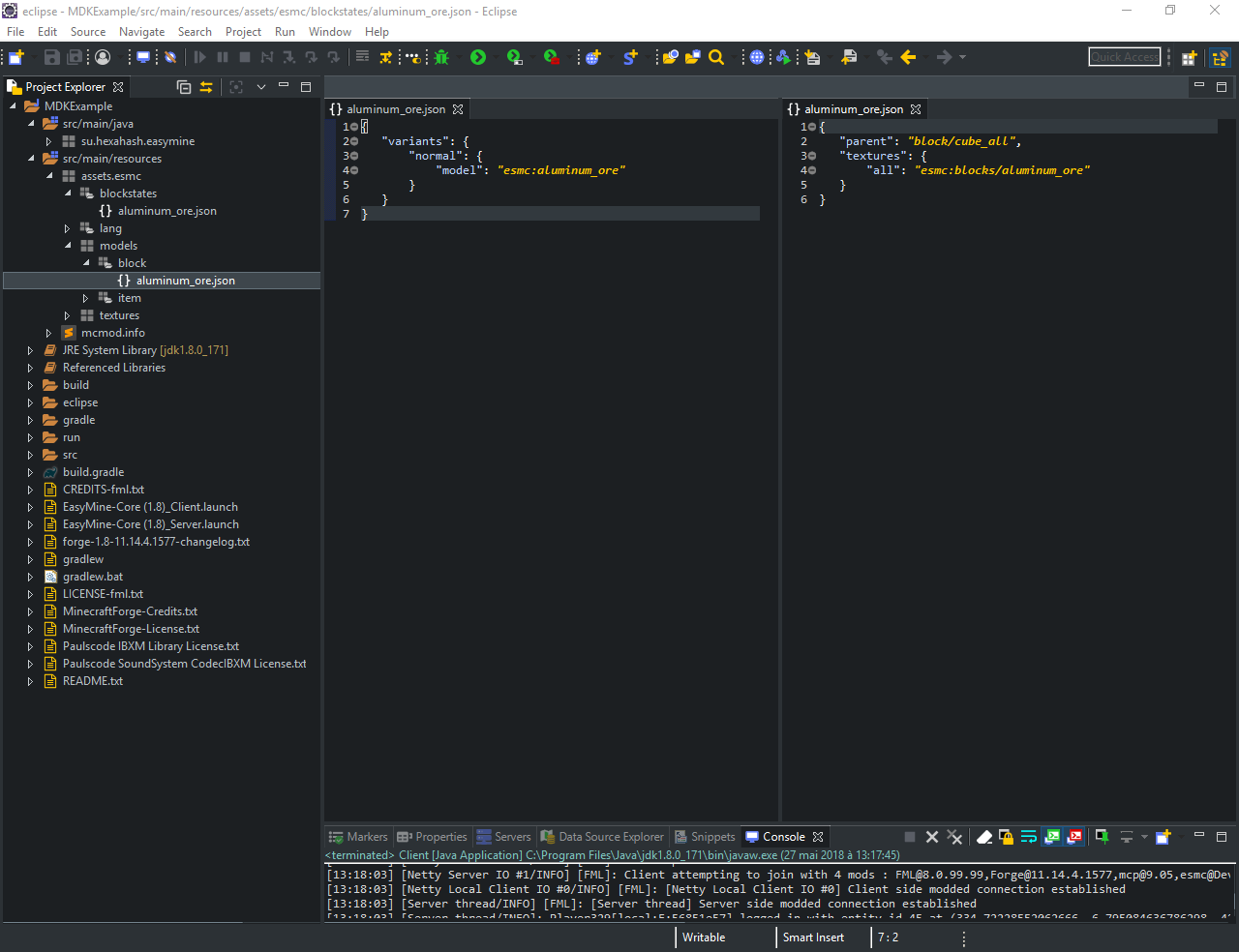This screenshot has height=952, width=1239.
Task: Click the magnifier Search toolbar icon
Action: coord(716,57)
